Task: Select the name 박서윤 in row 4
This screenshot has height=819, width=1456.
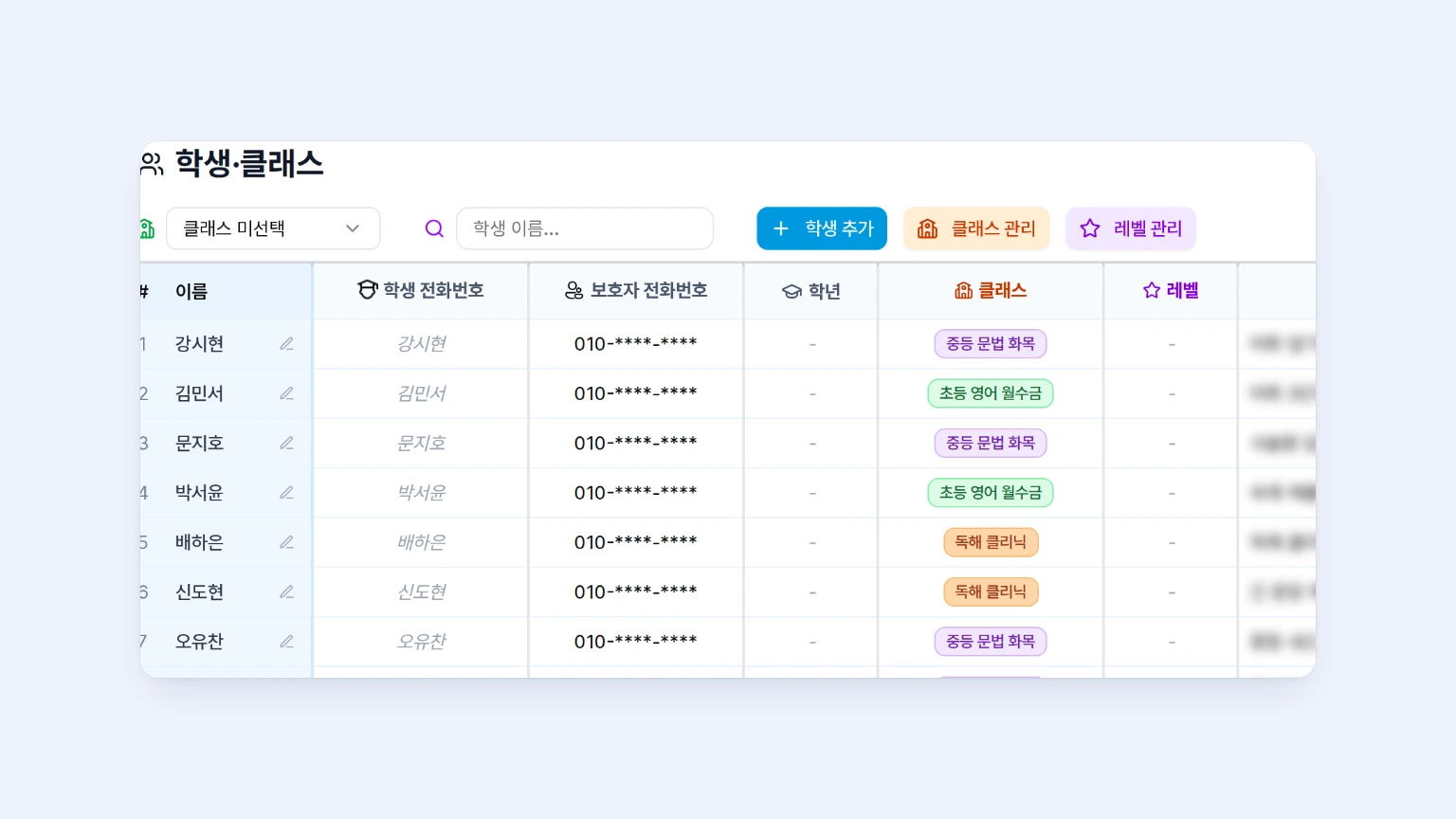Action: pos(199,493)
